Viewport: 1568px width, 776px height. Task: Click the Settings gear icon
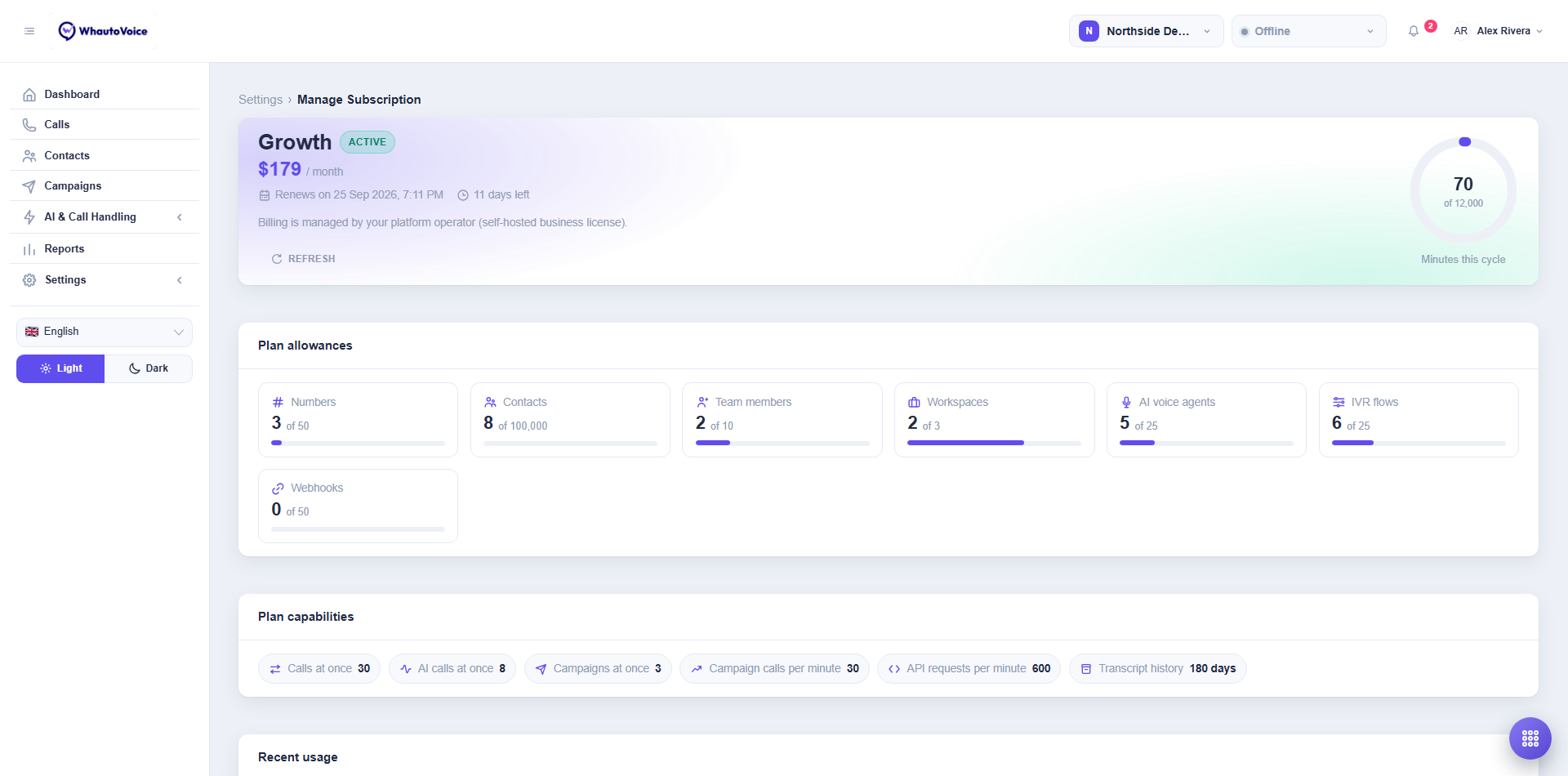click(x=29, y=280)
